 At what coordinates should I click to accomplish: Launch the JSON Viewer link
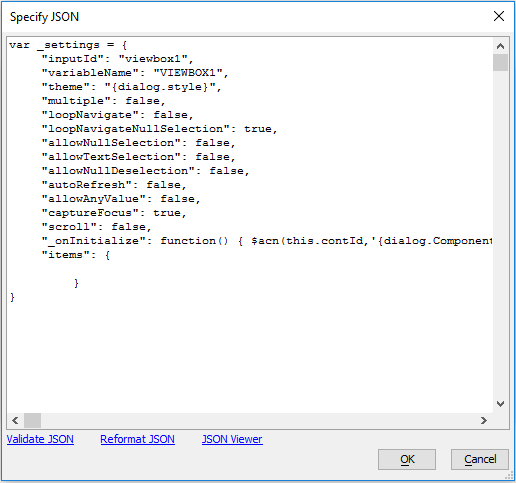232,439
